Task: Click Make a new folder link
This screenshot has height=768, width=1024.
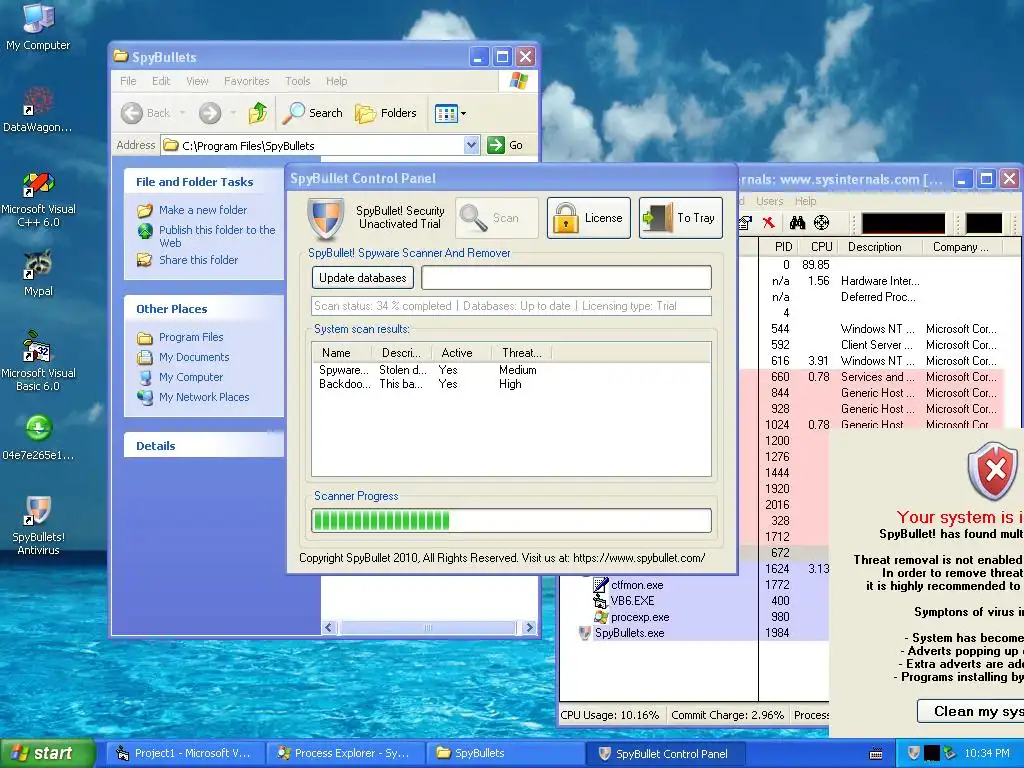Action: click(202, 210)
